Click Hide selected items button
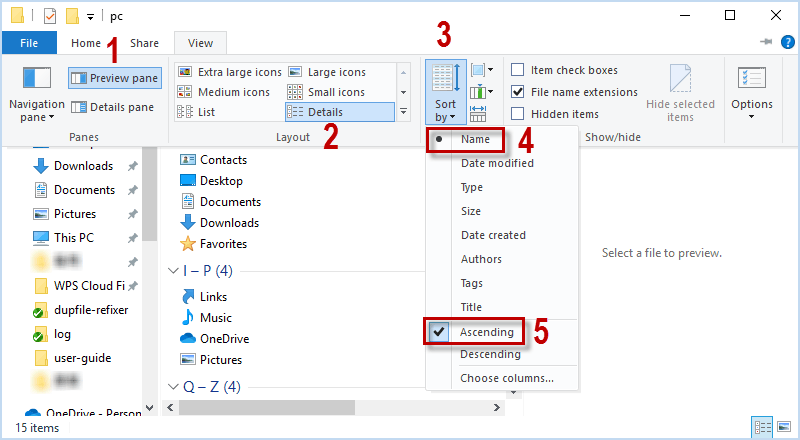Screen dimensions: 800x440 (680, 93)
